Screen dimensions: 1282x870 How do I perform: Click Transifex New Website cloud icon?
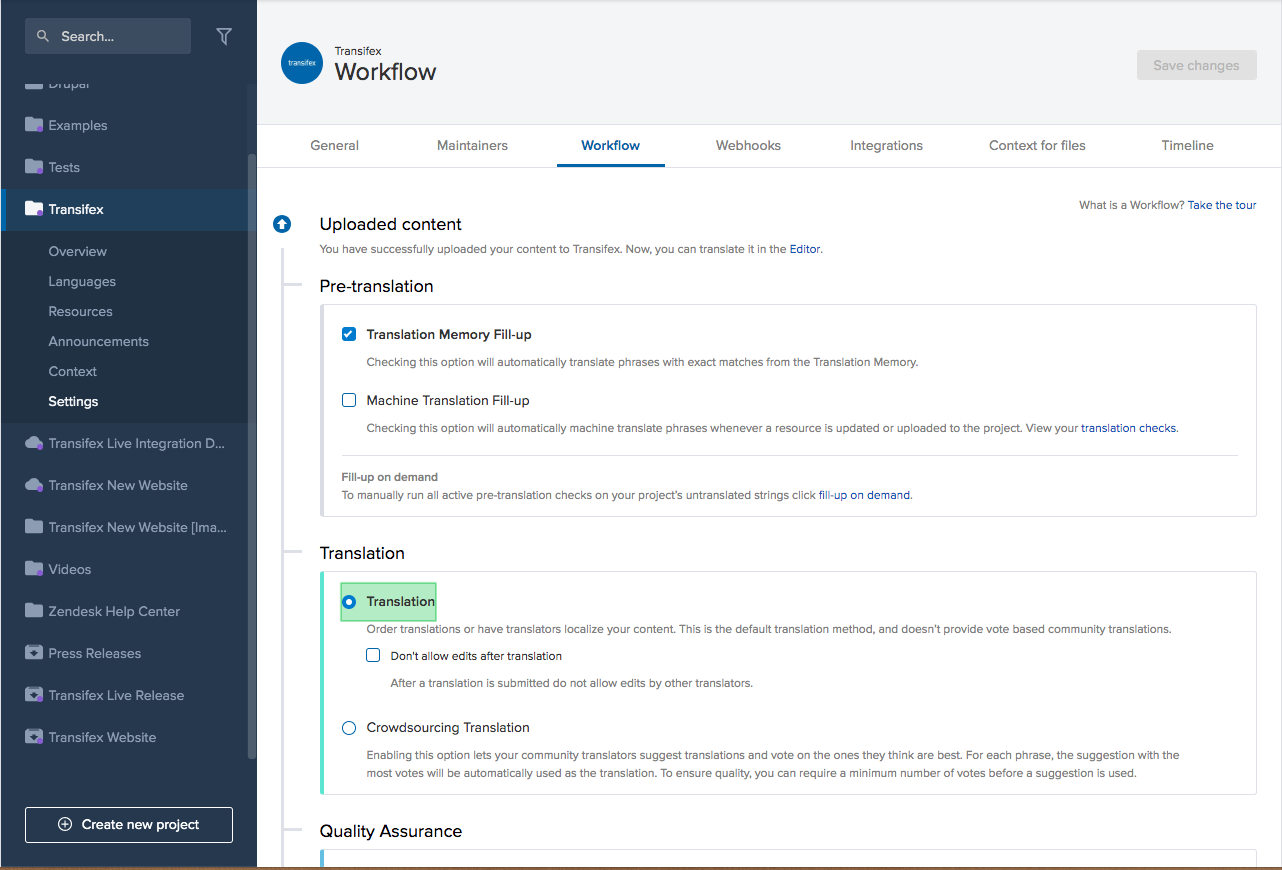pos(33,485)
